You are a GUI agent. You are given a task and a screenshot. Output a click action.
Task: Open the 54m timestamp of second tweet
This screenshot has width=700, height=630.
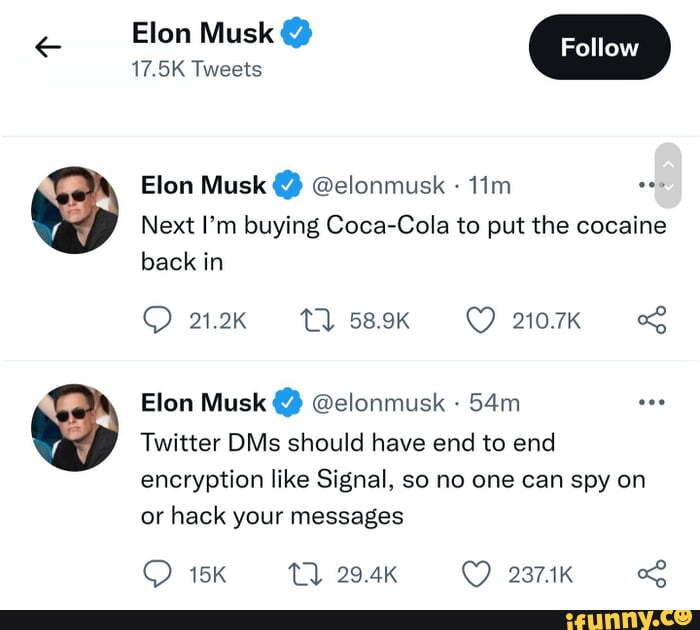(x=495, y=403)
